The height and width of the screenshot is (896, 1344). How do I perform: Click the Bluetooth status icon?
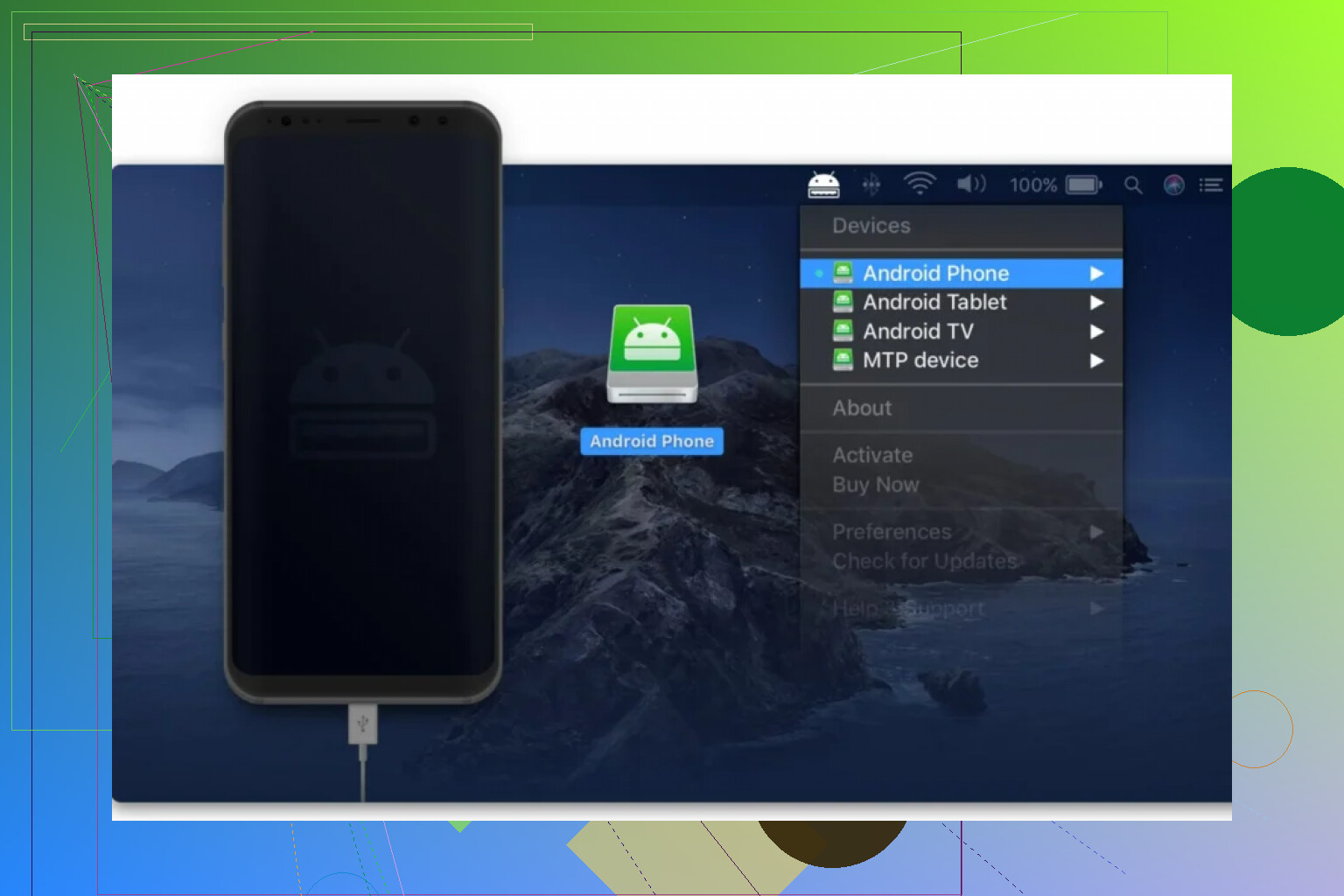click(x=871, y=185)
